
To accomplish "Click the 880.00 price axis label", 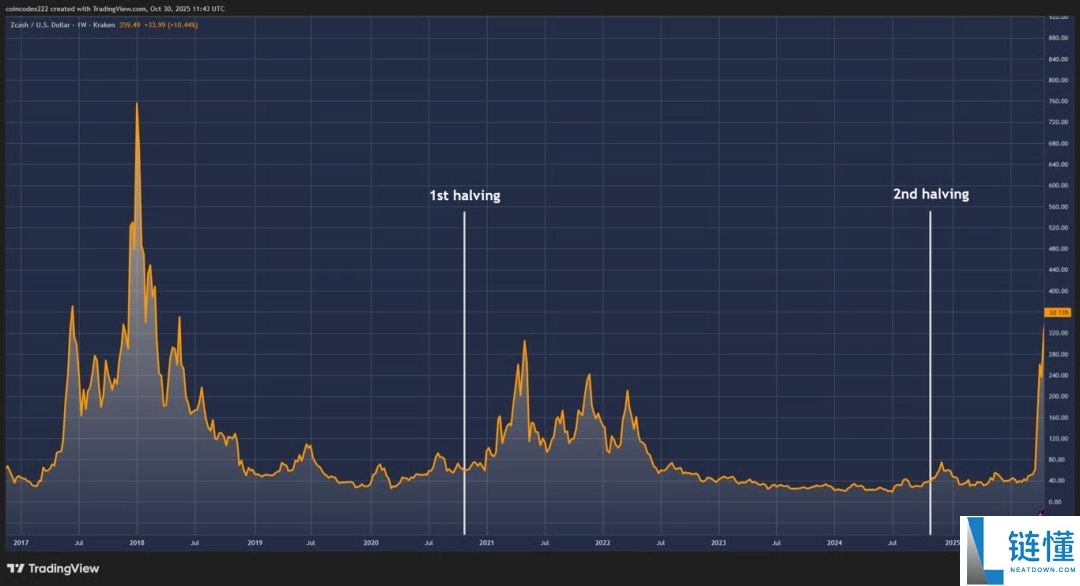I will [1057, 38].
